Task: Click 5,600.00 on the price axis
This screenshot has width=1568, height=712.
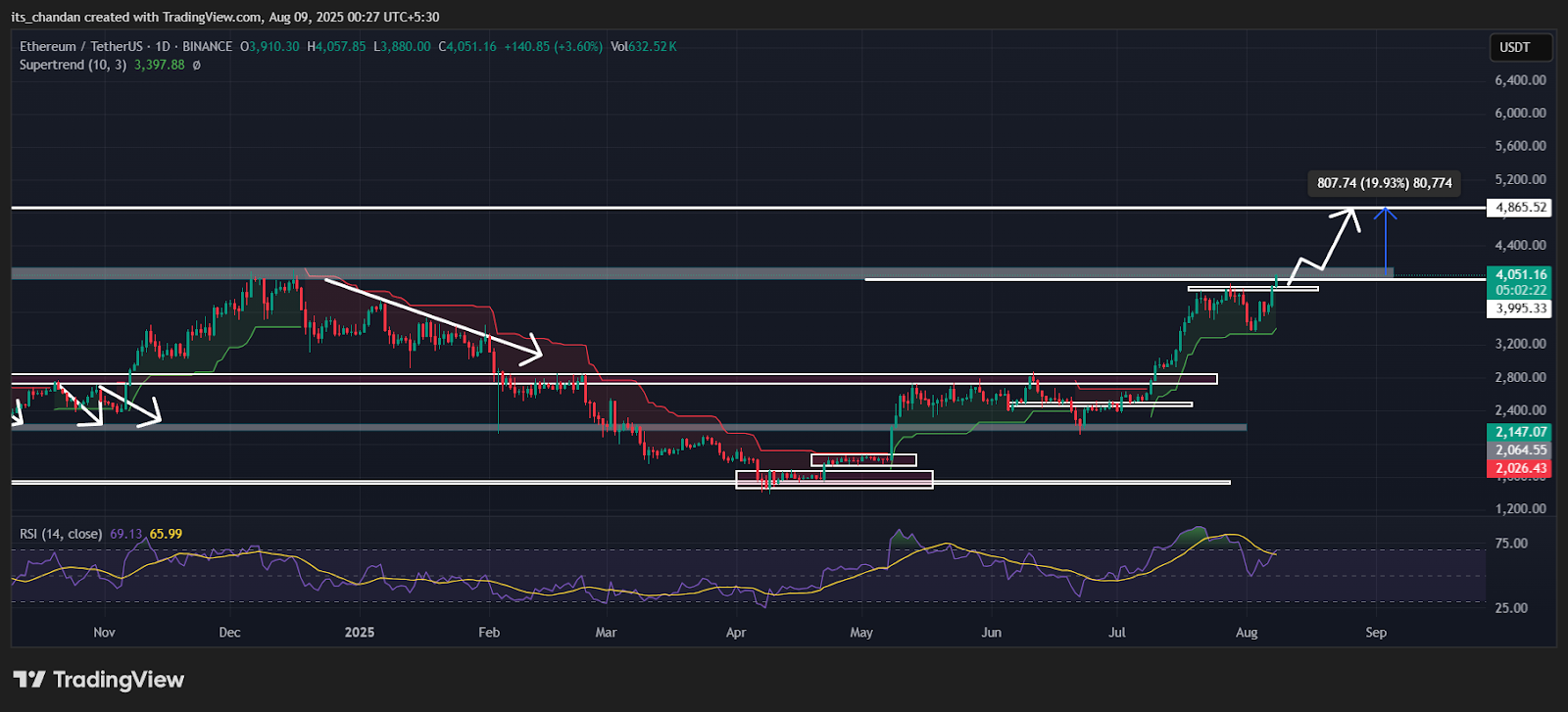Action: pyautogui.click(x=1521, y=146)
